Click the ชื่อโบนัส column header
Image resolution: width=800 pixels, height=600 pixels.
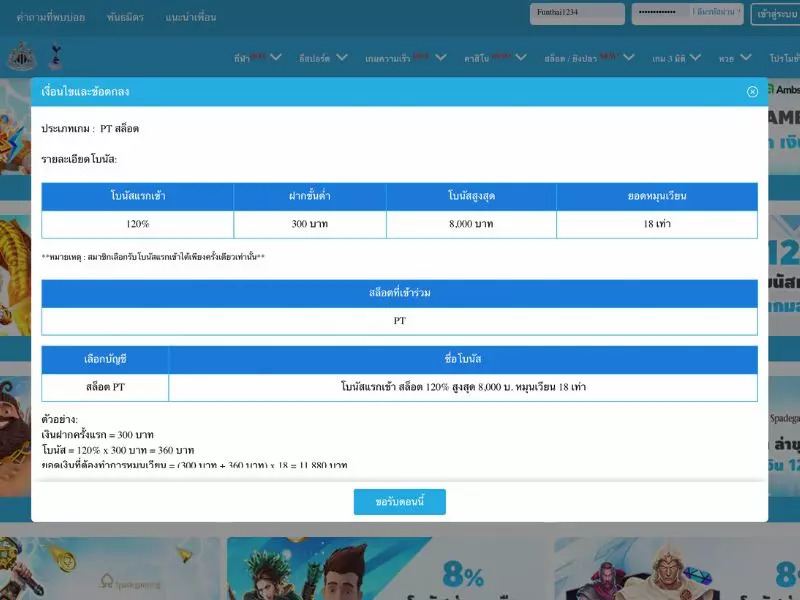point(463,360)
